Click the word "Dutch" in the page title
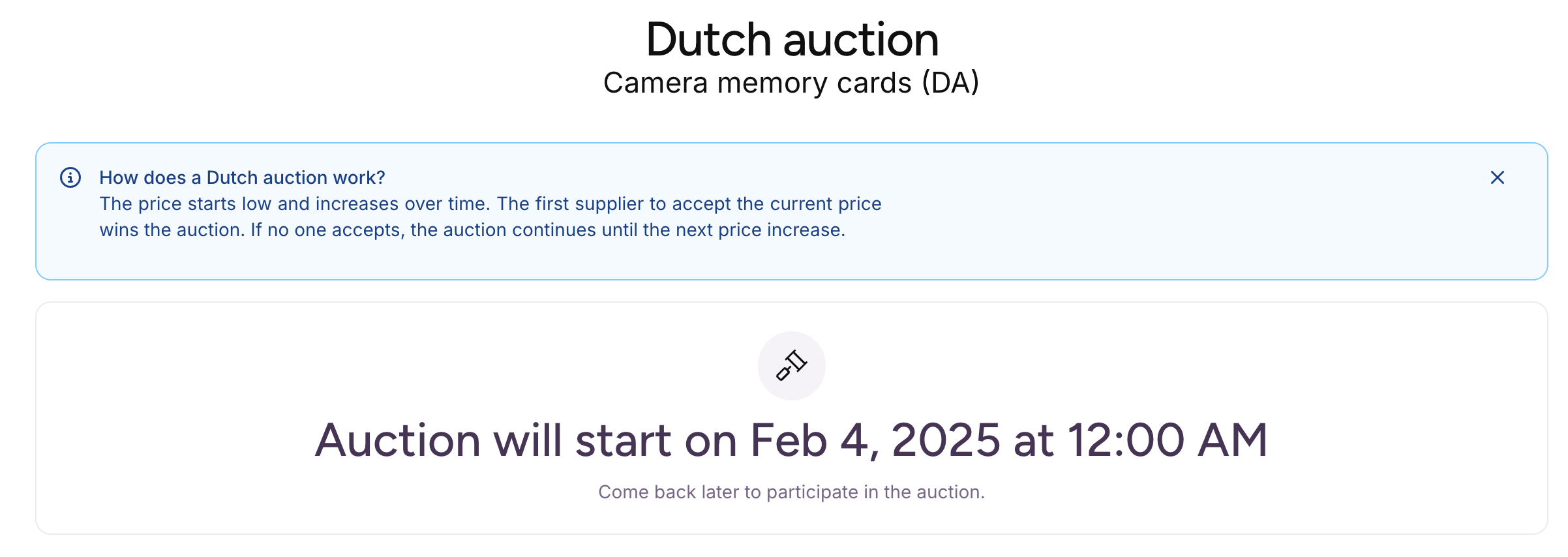The width and height of the screenshot is (1568, 557). 708,40
